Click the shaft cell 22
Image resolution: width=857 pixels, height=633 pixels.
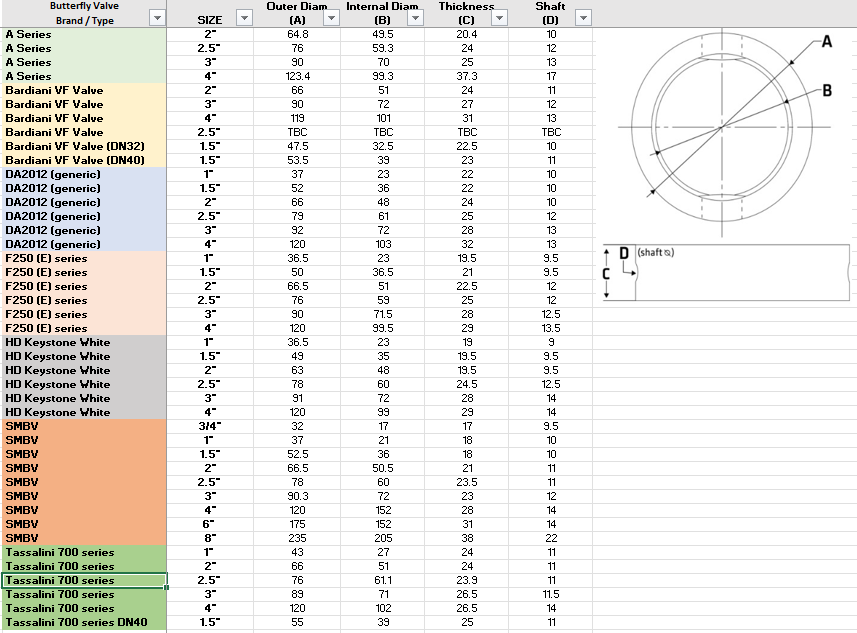[551, 538]
